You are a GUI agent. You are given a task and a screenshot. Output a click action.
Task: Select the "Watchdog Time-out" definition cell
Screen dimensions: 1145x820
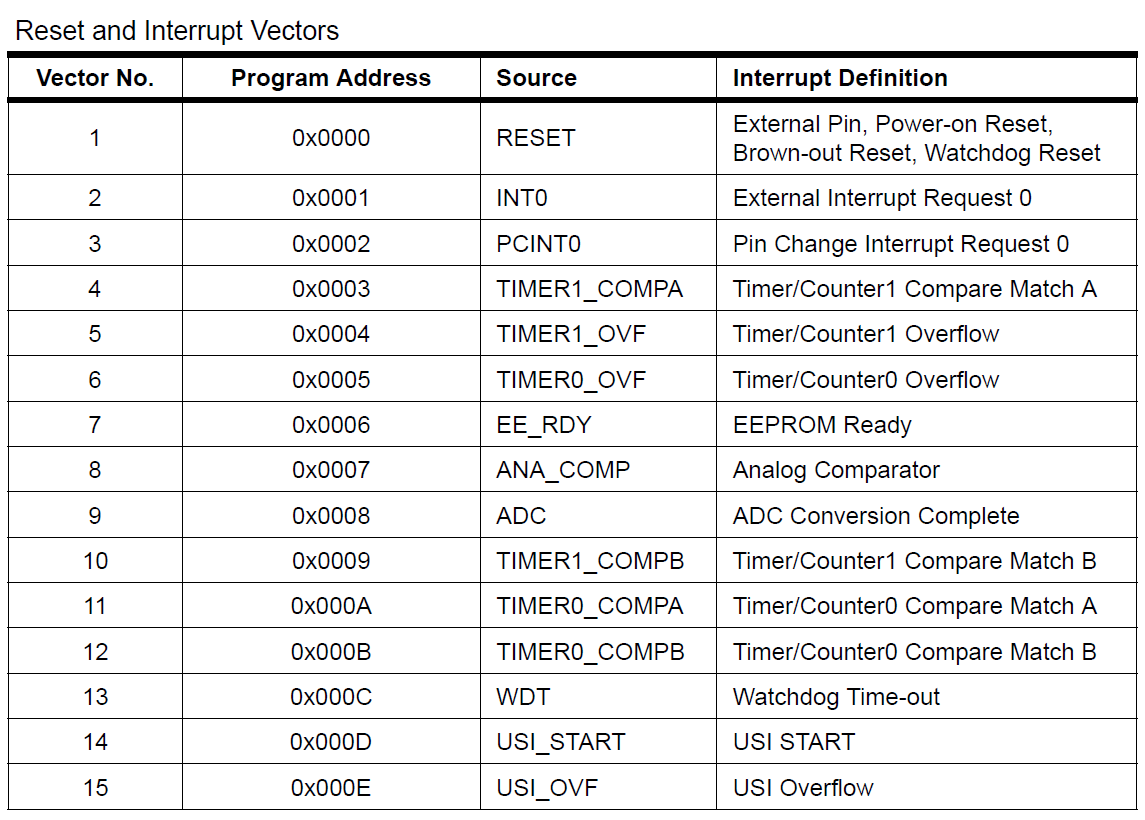pyautogui.click(x=836, y=697)
